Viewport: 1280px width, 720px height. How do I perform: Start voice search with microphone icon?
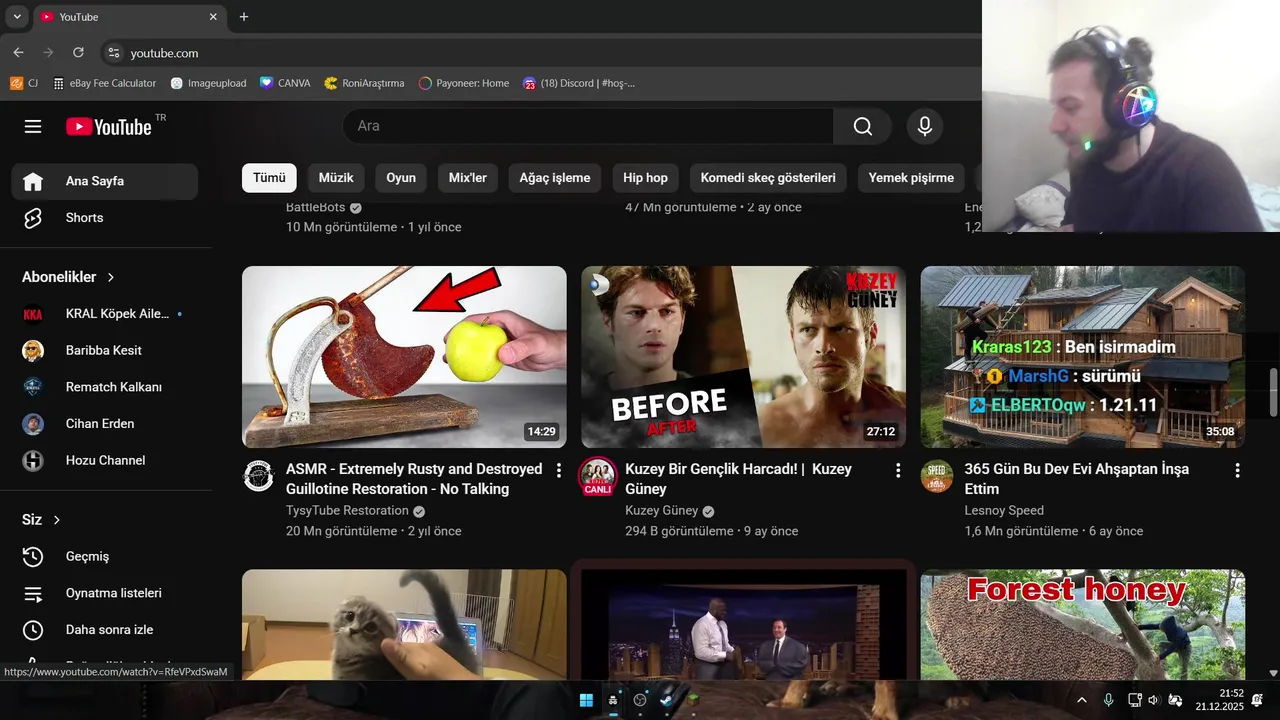[x=925, y=126]
